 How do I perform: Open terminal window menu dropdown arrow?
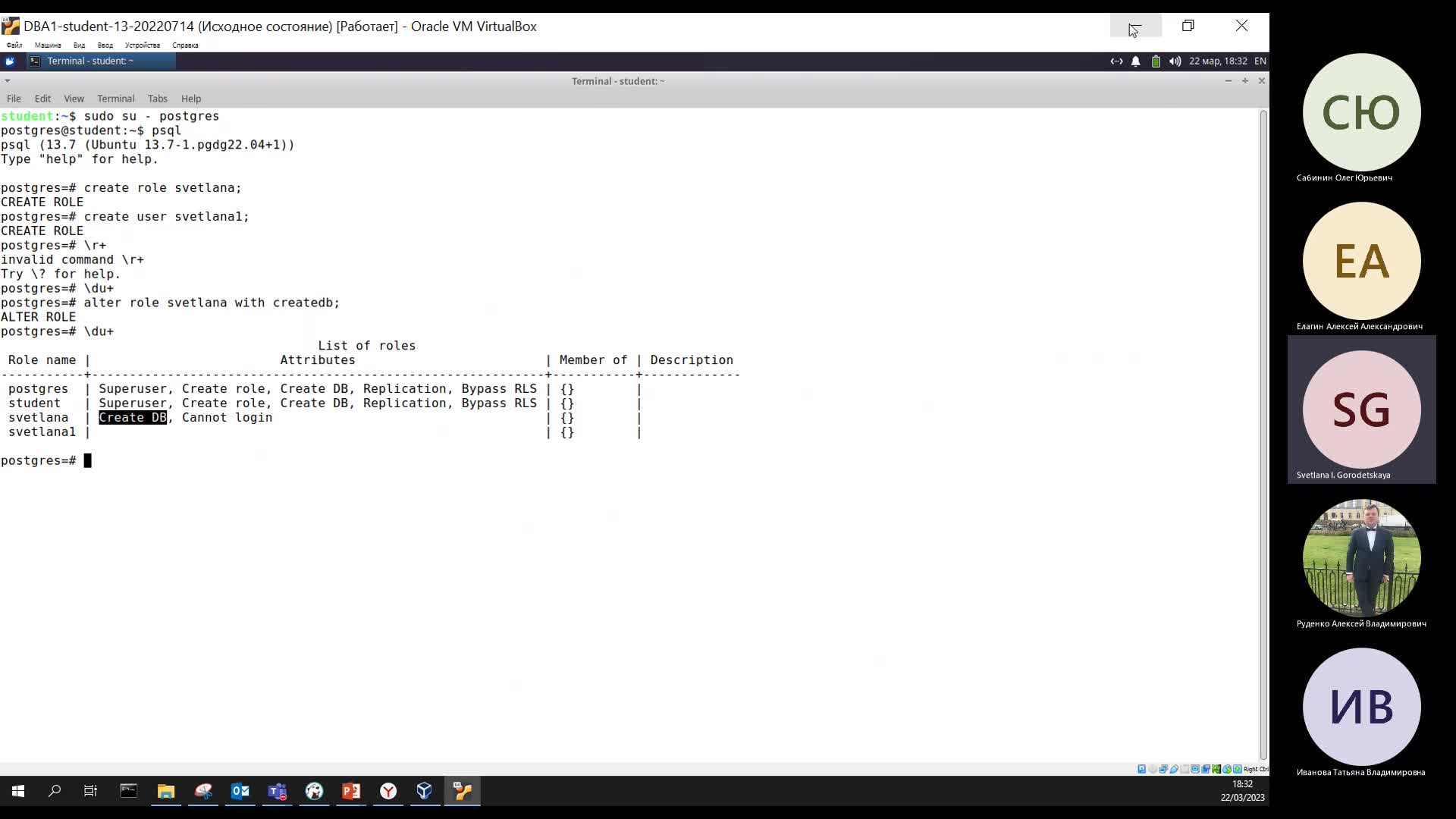pos(8,80)
